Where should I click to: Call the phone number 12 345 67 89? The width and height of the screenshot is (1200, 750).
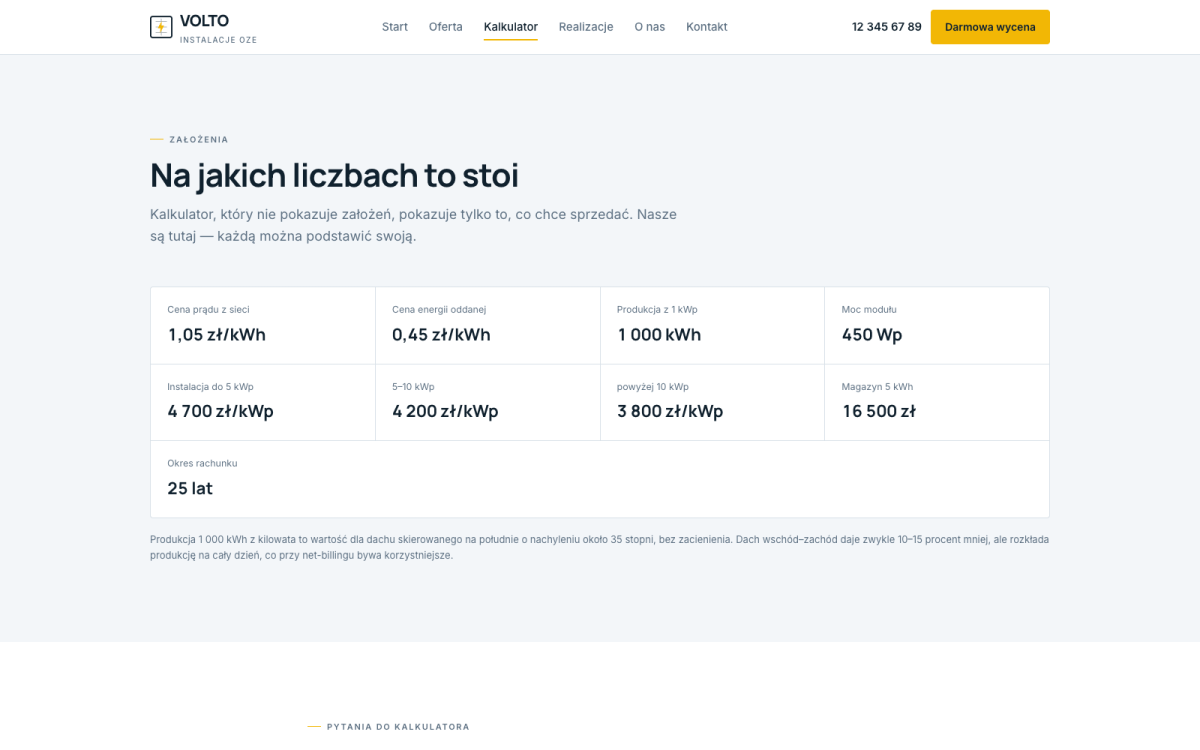pos(887,27)
